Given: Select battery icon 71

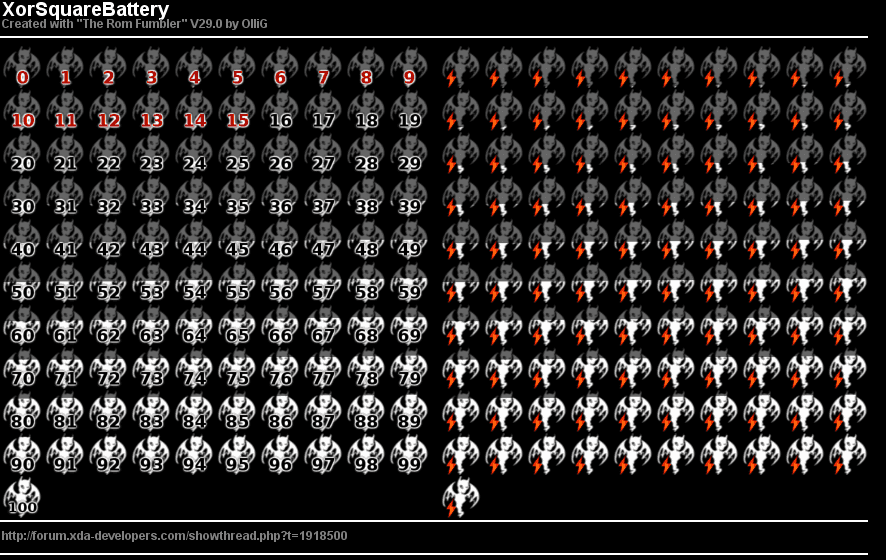Looking at the screenshot, I should (x=65, y=368).
